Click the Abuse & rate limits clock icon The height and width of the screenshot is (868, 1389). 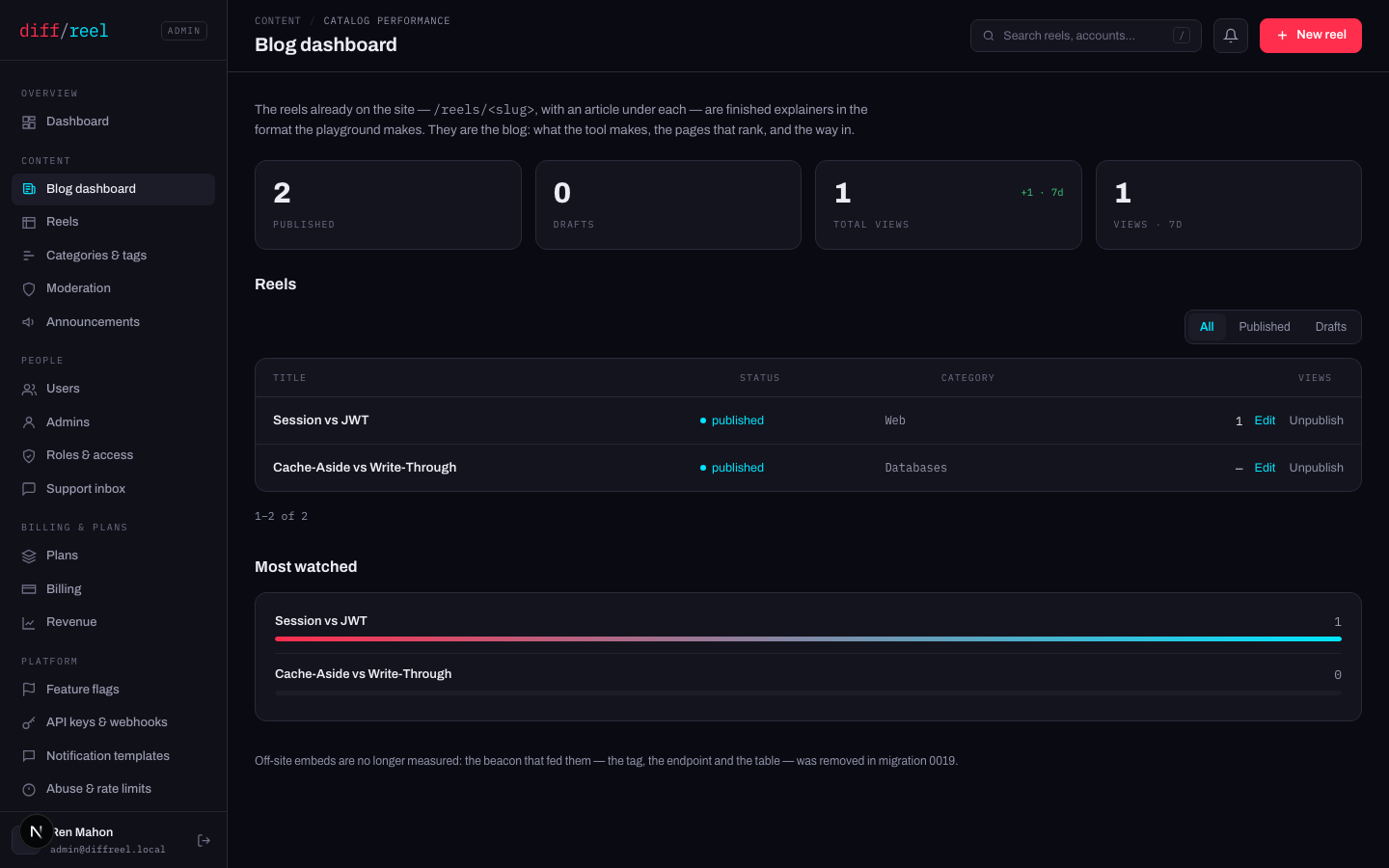click(x=29, y=789)
